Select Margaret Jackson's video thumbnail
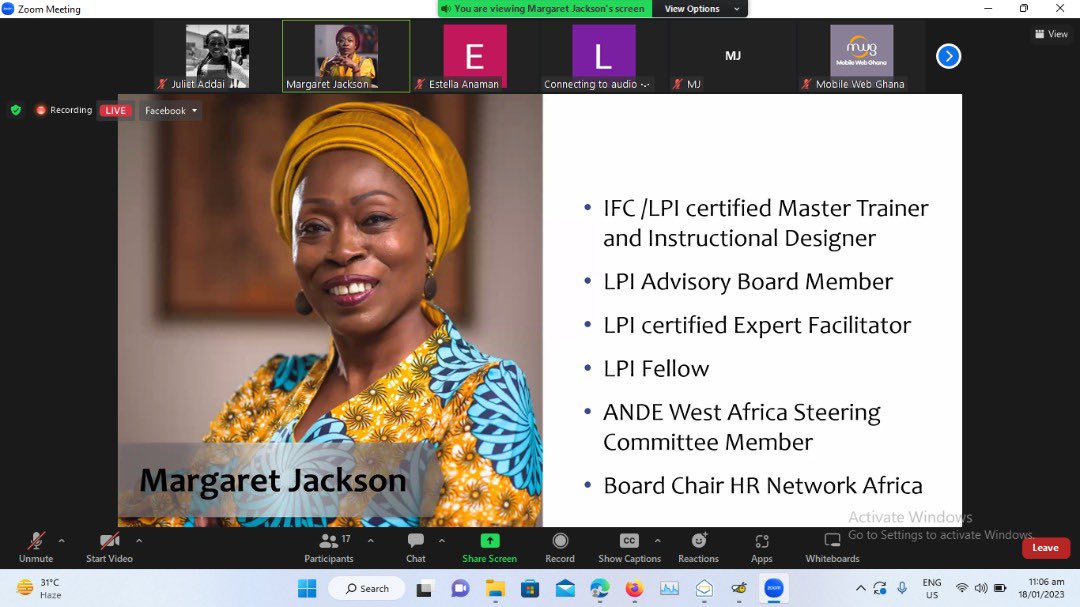Image resolution: width=1080 pixels, height=607 pixels. [346, 56]
